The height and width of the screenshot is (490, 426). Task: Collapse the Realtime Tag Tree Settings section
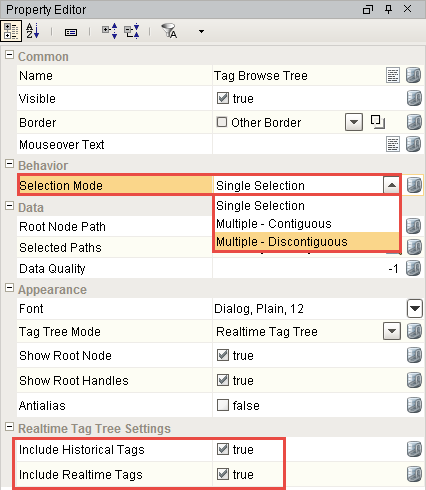coord(9,427)
